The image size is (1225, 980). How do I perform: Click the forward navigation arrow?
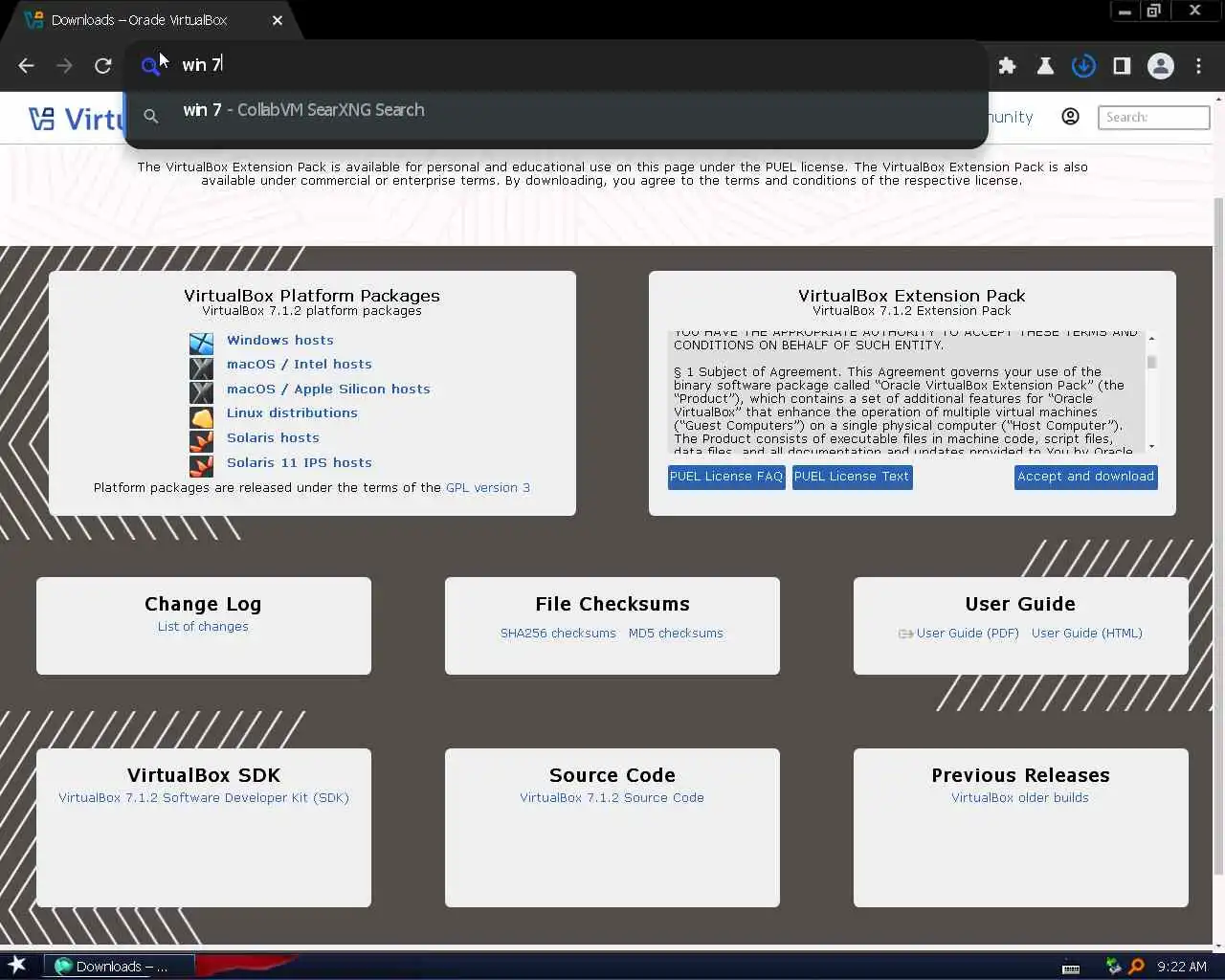[x=64, y=66]
